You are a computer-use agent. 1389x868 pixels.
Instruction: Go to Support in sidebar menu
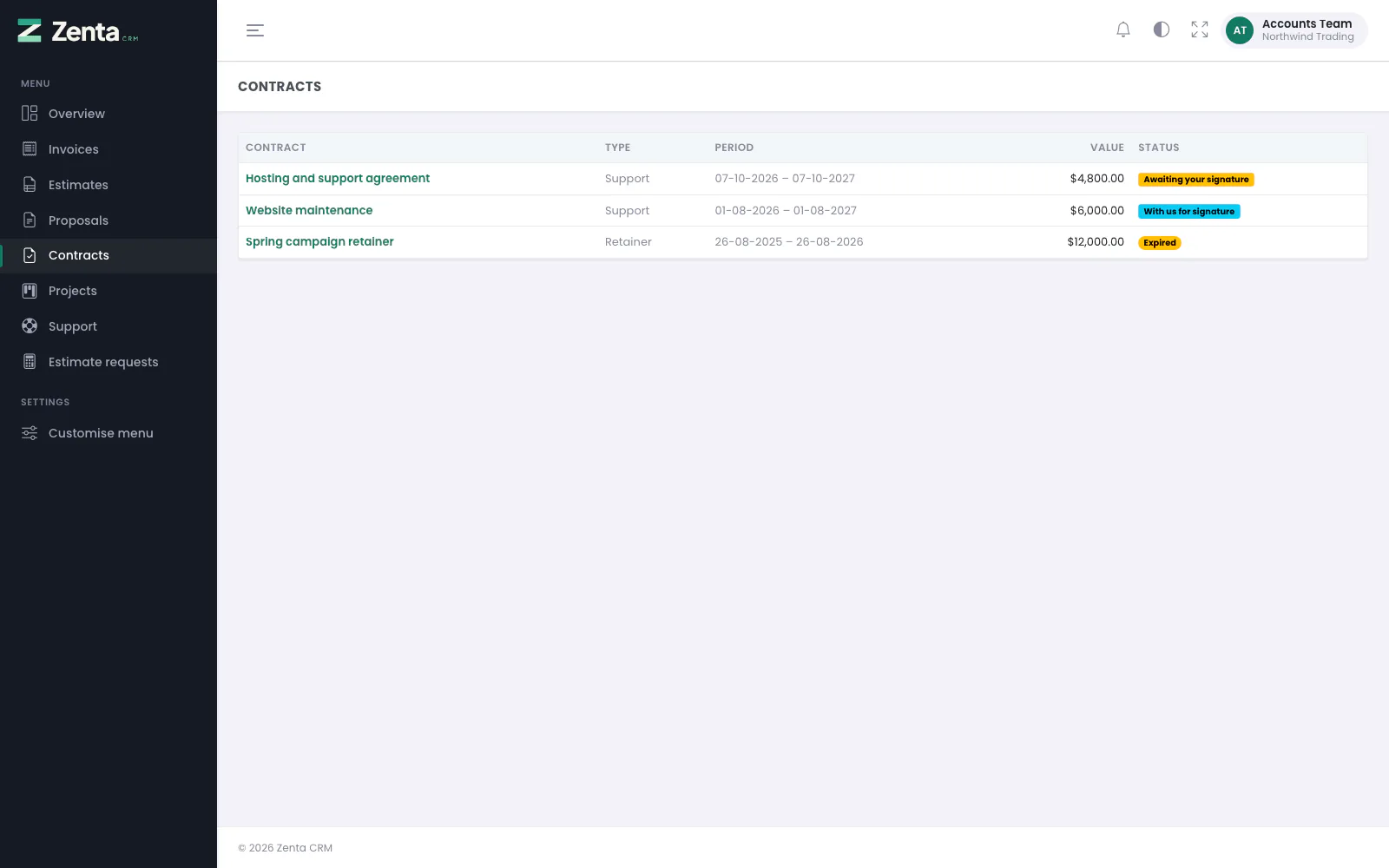[x=109, y=326]
